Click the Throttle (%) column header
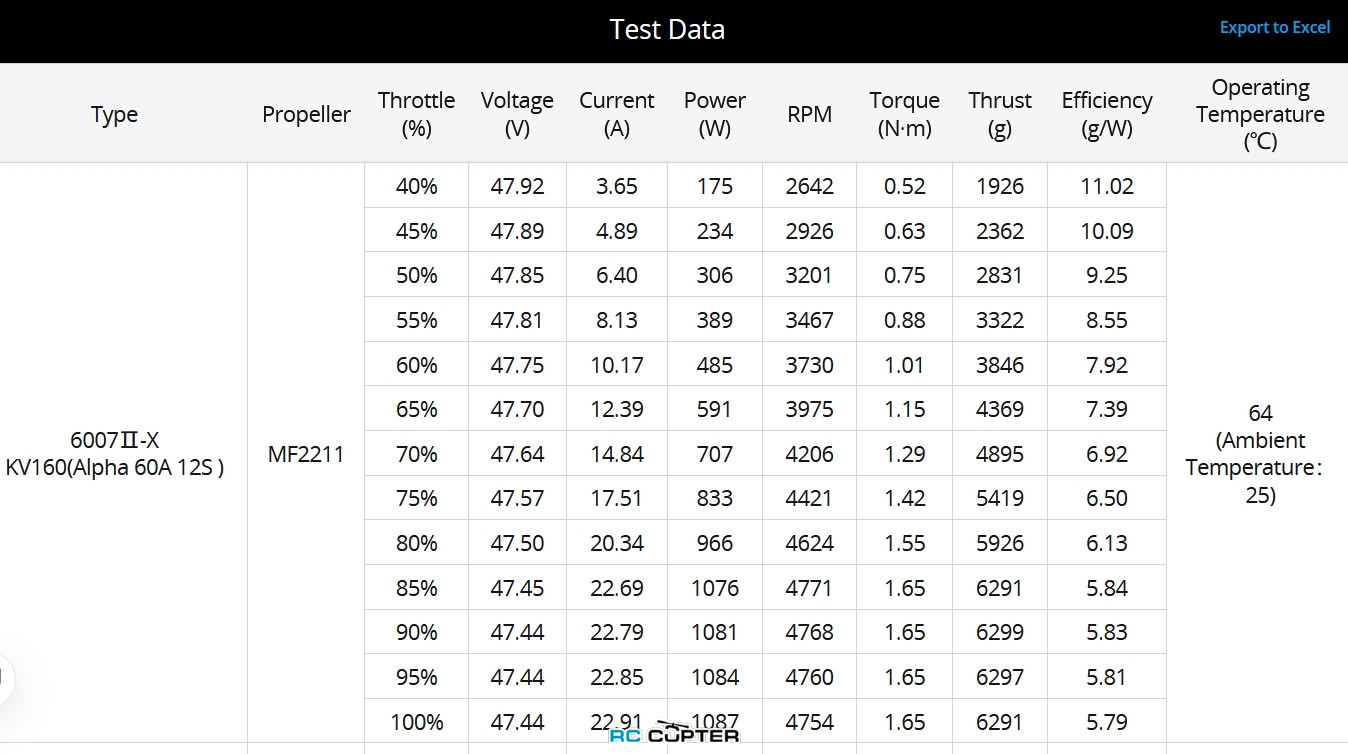The width and height of the screenshot is (1348, 754). (416, 114)
